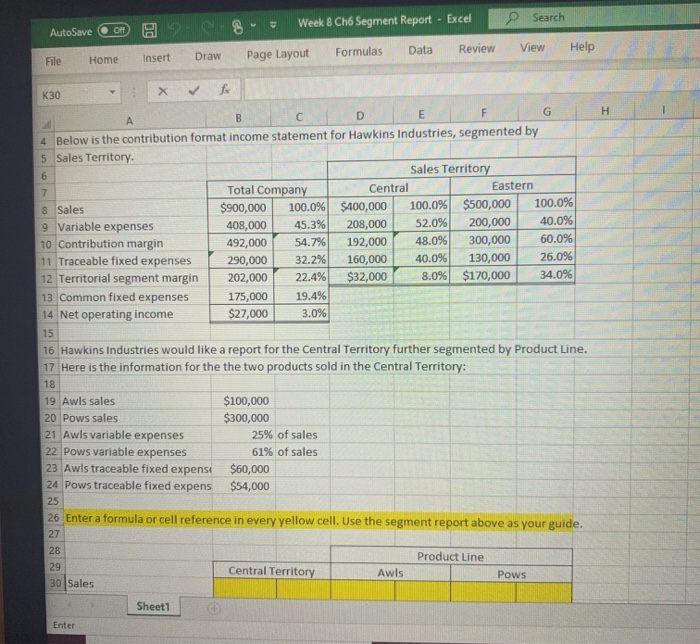Screen dimensions: 700x644
Task: Switch to the Data tab
Action: pos(420,50)
